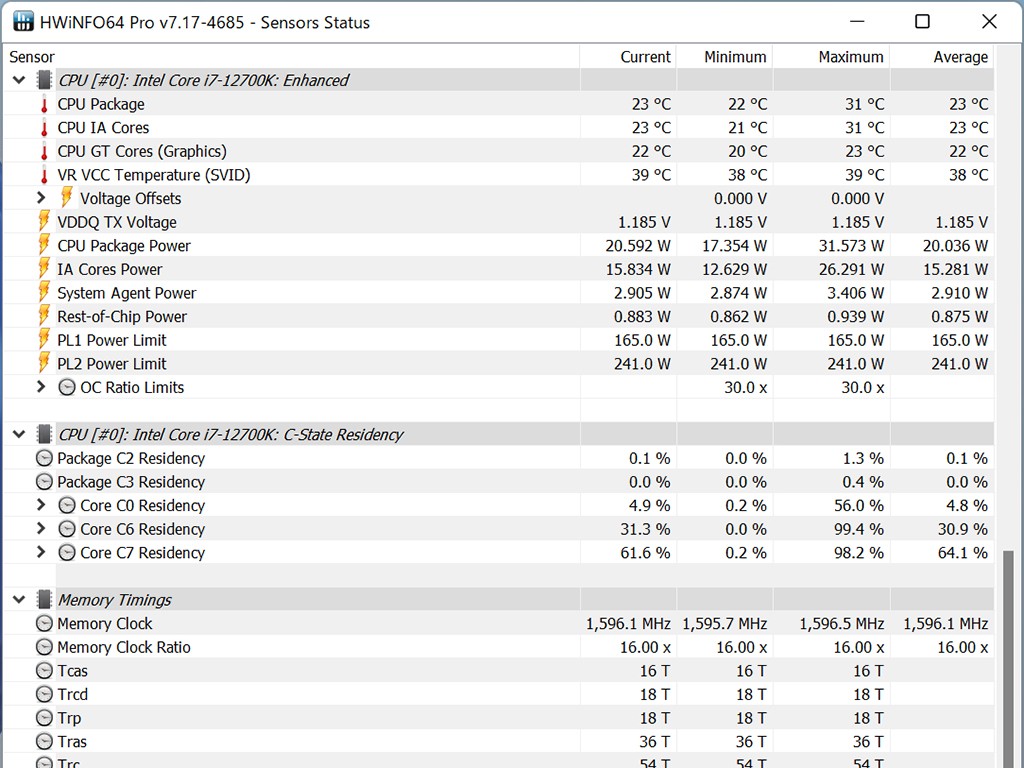Click the clock icon beside Tcas timing
The width and height of the screenshot is (1024, 768).
[x=44, y=671]
